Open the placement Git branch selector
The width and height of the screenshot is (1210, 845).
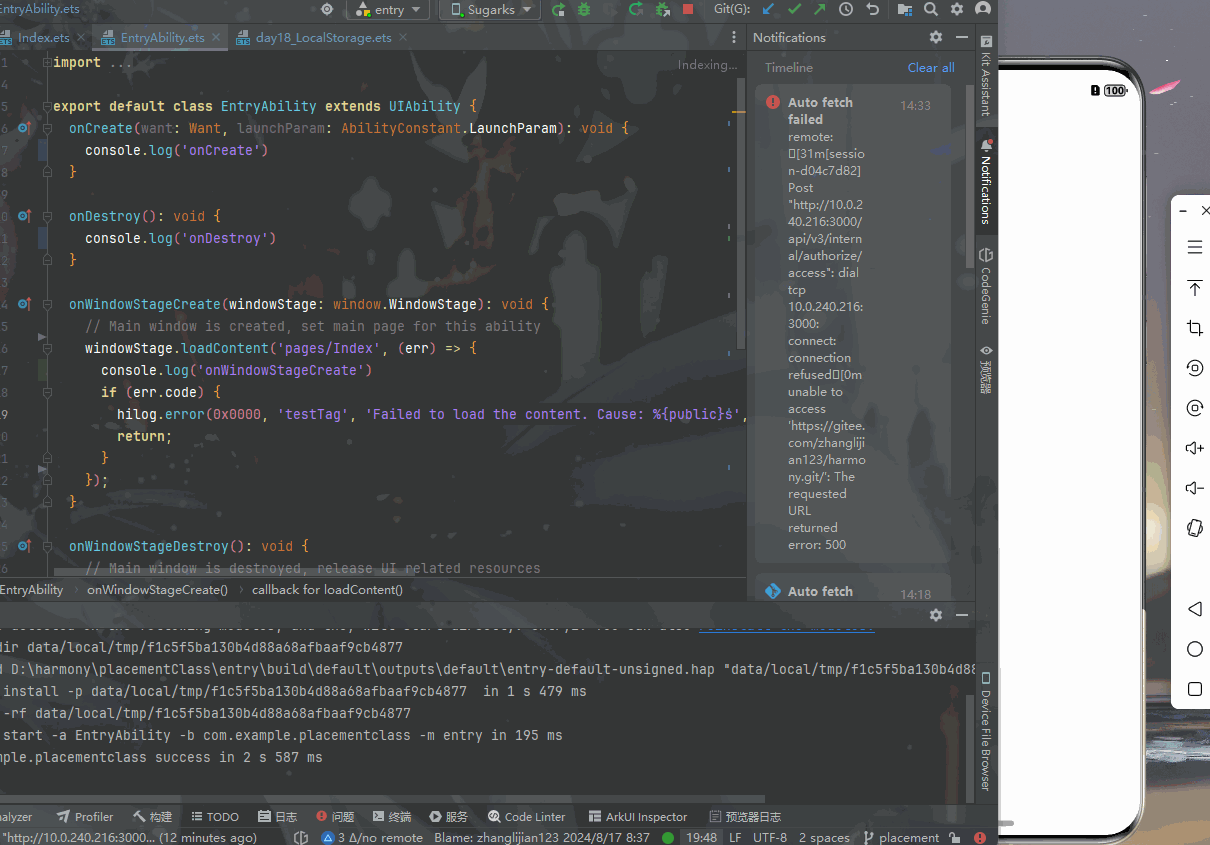(x=901, y=838)
